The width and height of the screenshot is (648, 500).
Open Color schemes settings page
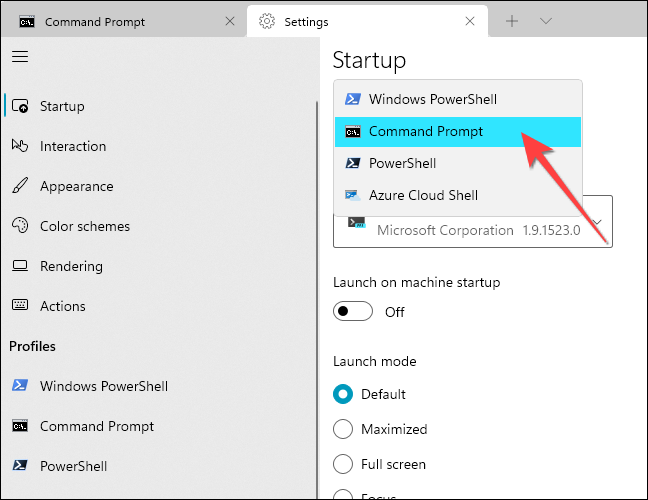[84, 226]
